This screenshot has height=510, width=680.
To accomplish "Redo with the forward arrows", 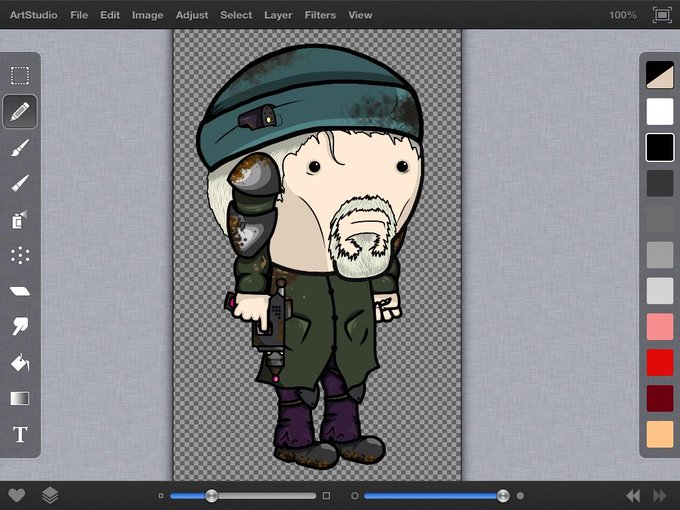I will coord(660,496).
